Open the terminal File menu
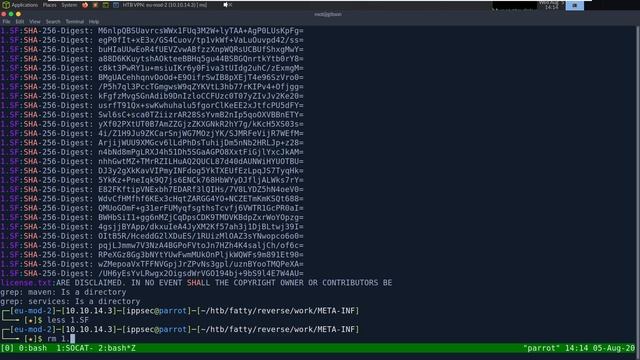This screenshot has height=360, width=640. pos(7,22)
